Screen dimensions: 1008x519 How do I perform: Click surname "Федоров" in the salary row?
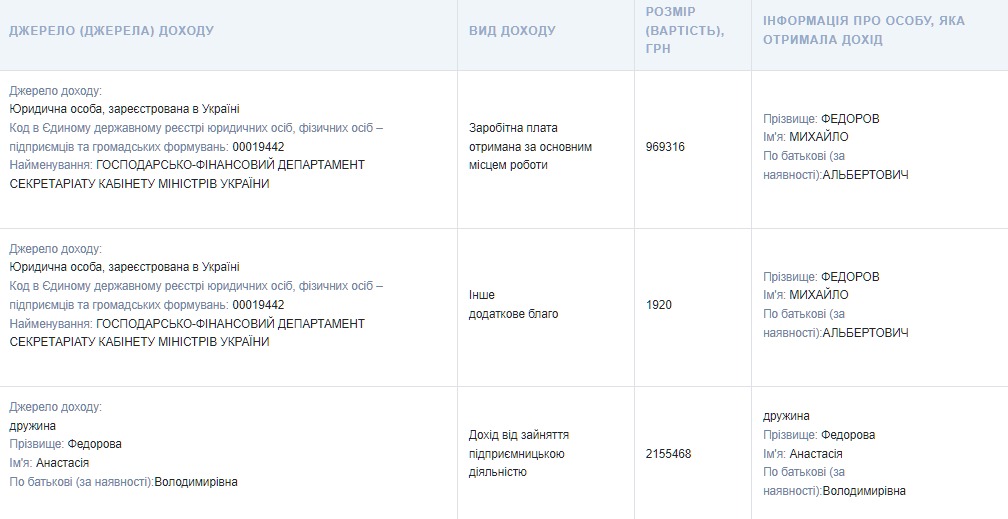coord(850,119)
